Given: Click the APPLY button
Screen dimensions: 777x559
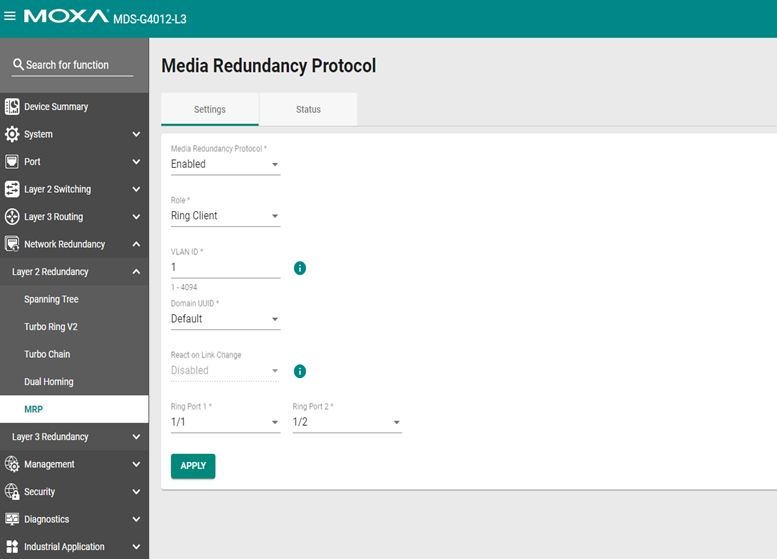Looking at the screenshot, I should (193, 466).
